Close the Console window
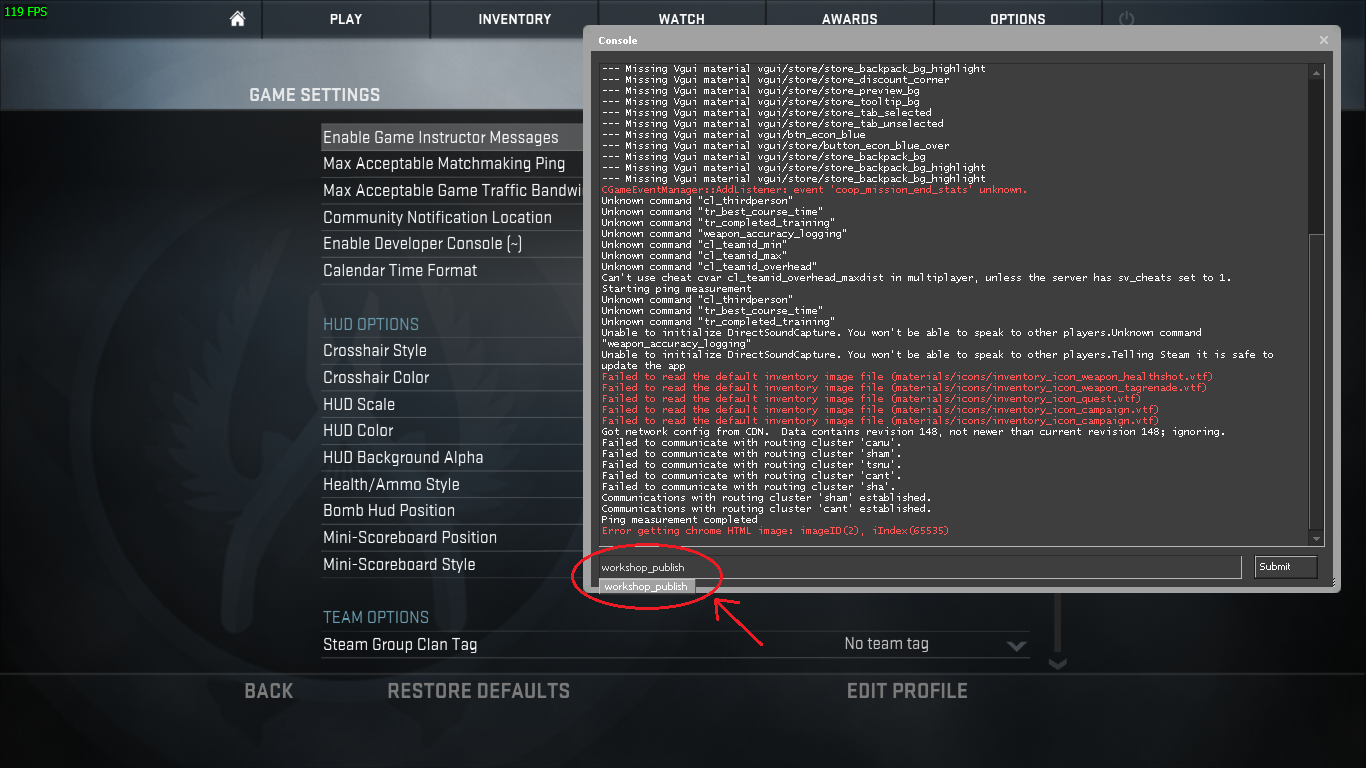Viewport: 1366px width, 768px height. (x=1324, y=40)
